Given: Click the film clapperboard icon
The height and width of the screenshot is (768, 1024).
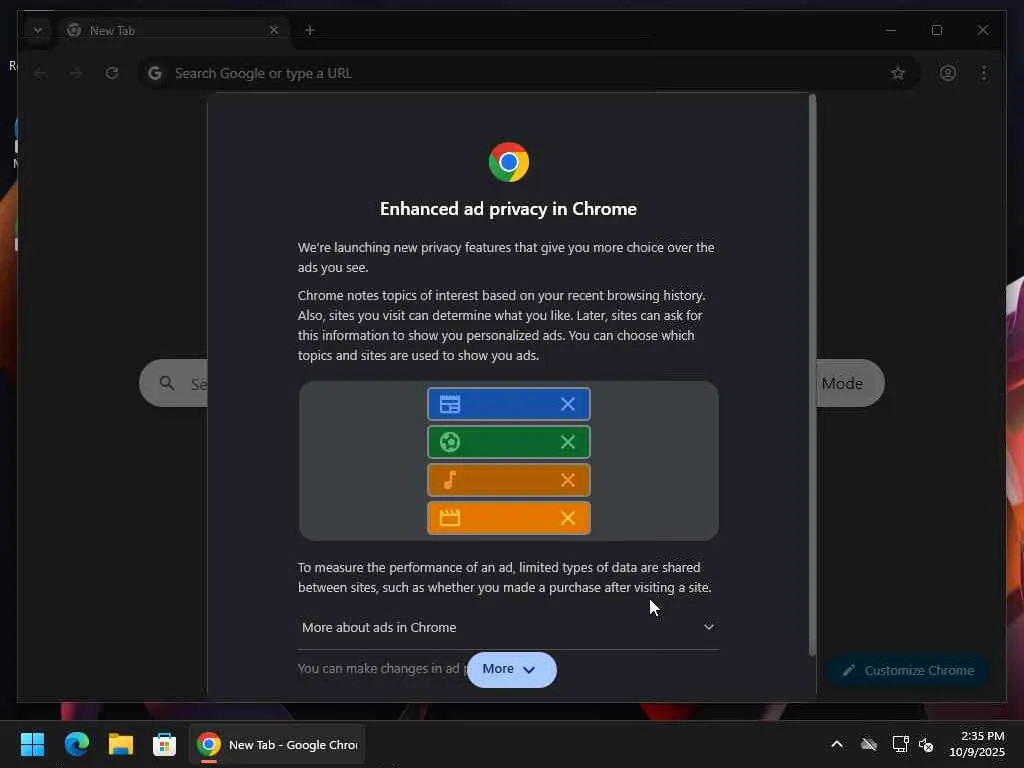Looking at the screenshot, I should 449,518.
